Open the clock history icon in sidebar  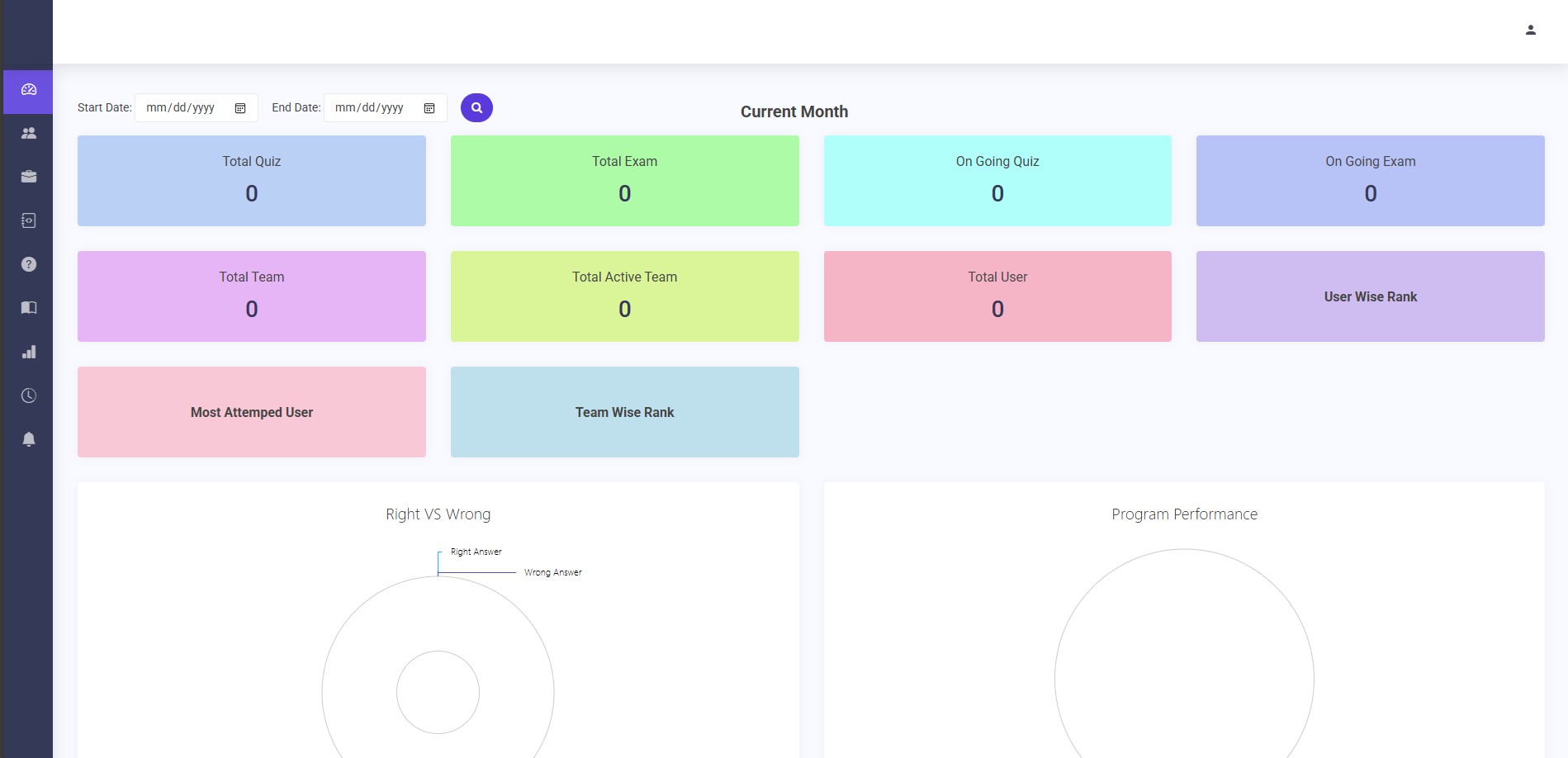[29, 396]
